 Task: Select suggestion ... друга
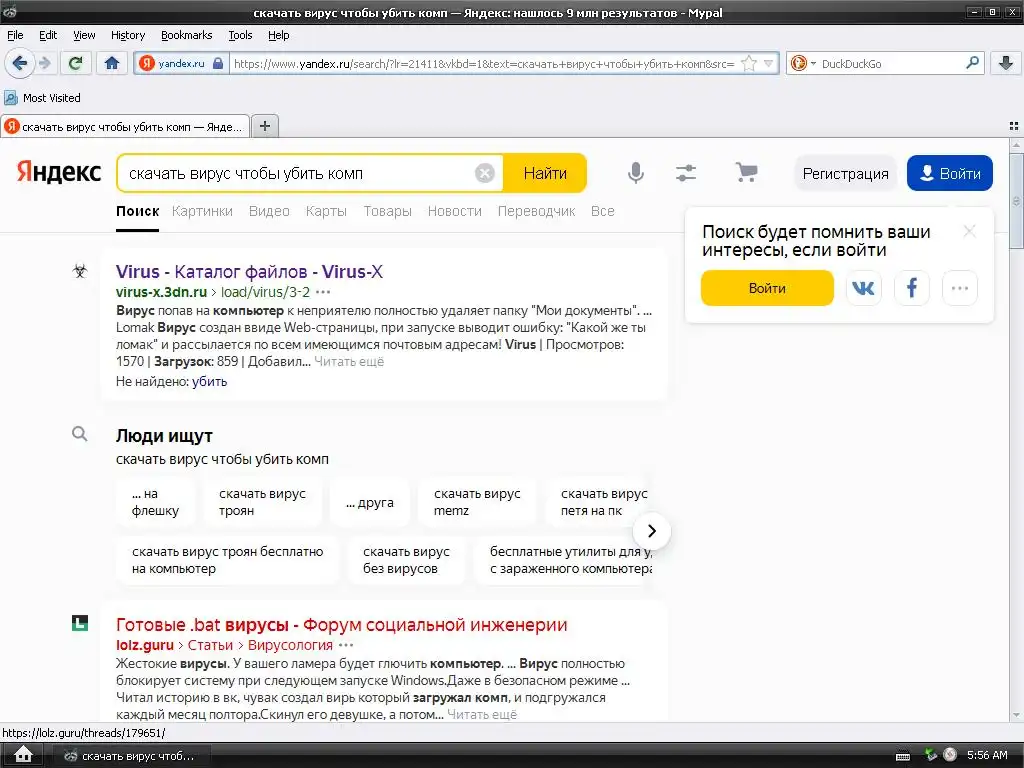point(370,502)
